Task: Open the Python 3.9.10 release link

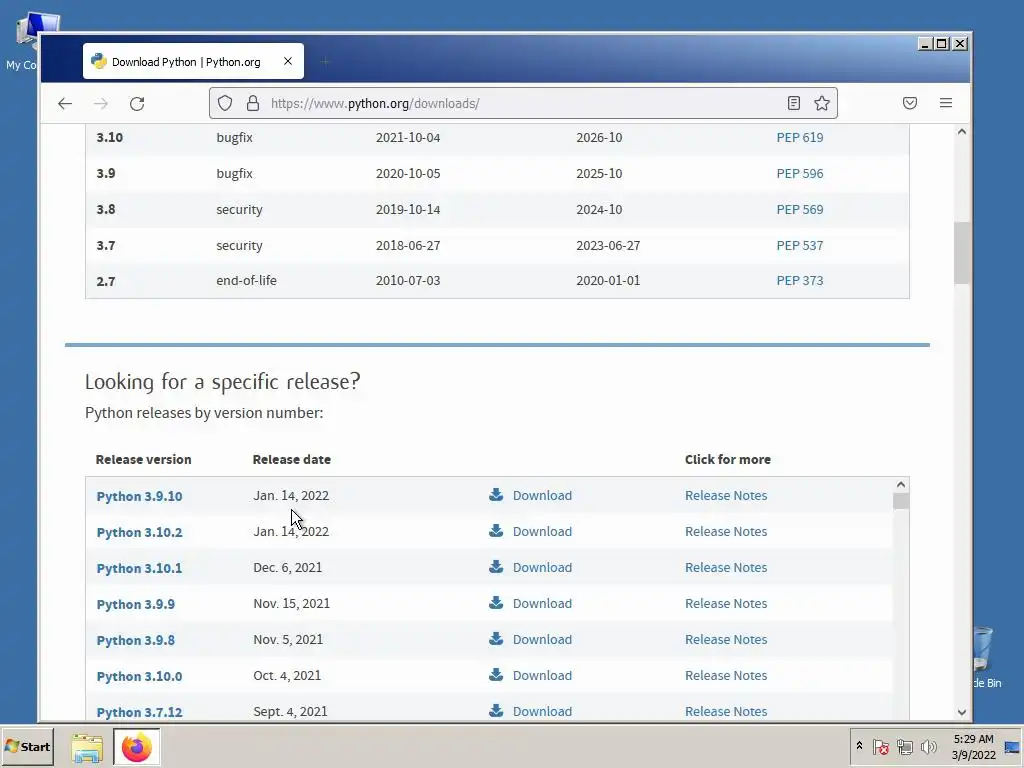Action: coord(139,496)
